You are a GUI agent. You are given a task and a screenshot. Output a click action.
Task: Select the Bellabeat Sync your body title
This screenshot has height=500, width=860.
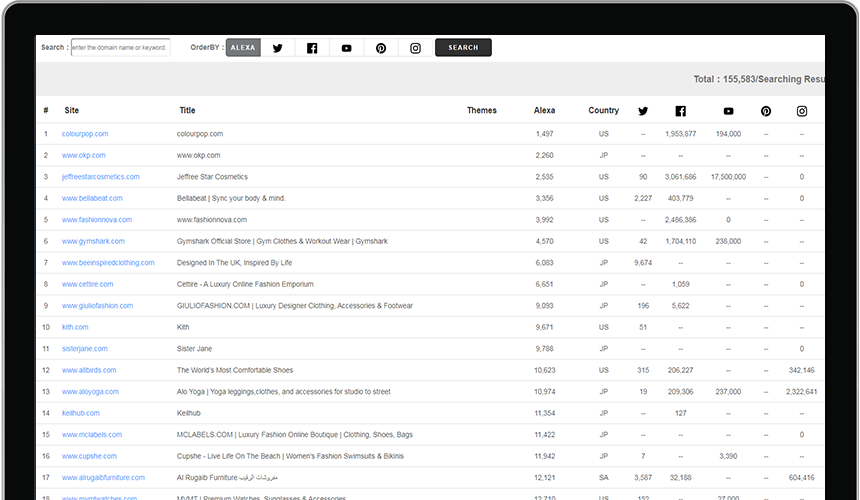tap(231, 198)
